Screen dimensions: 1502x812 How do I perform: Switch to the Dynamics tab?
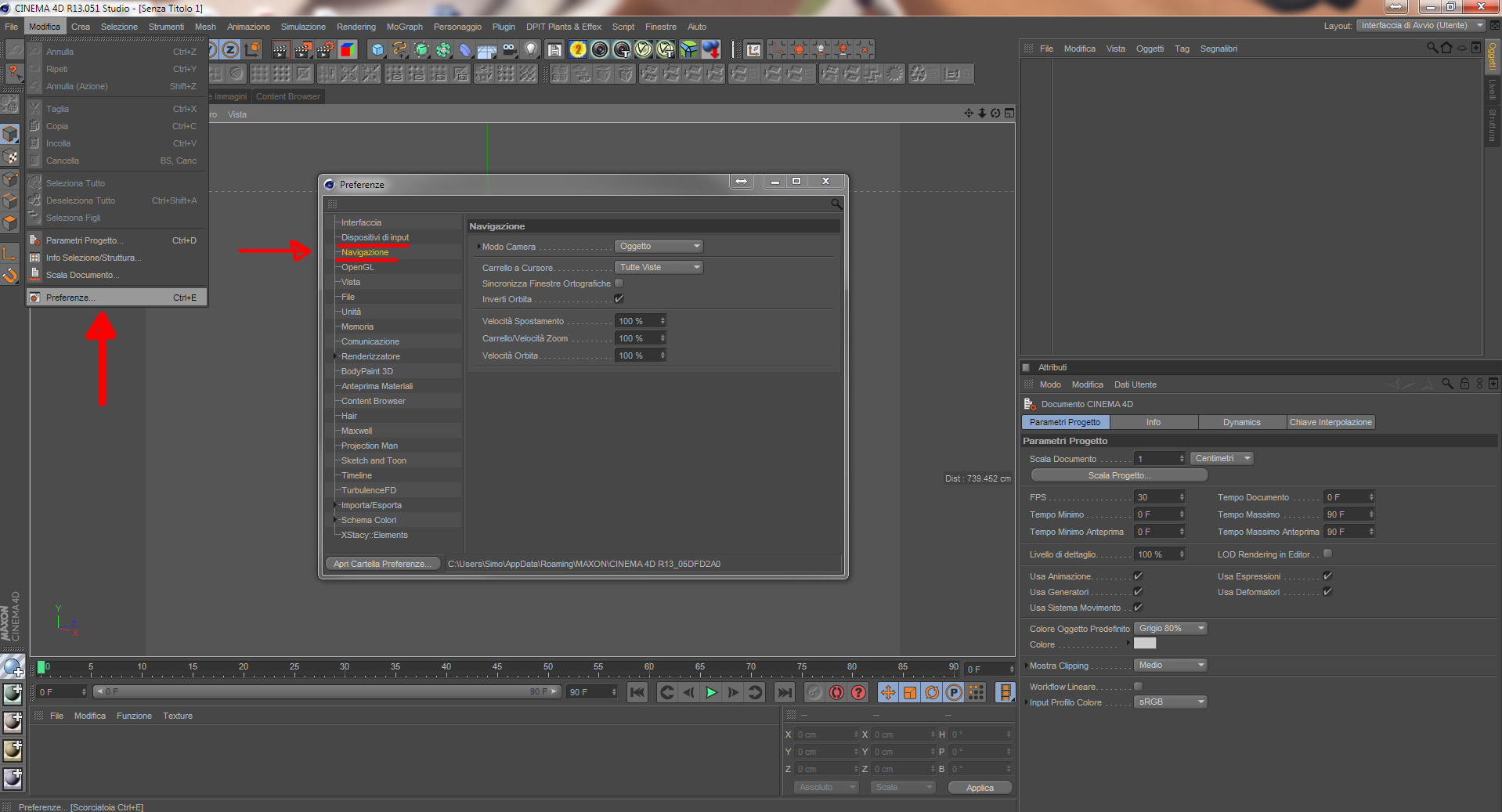[x=1241, y=422]
